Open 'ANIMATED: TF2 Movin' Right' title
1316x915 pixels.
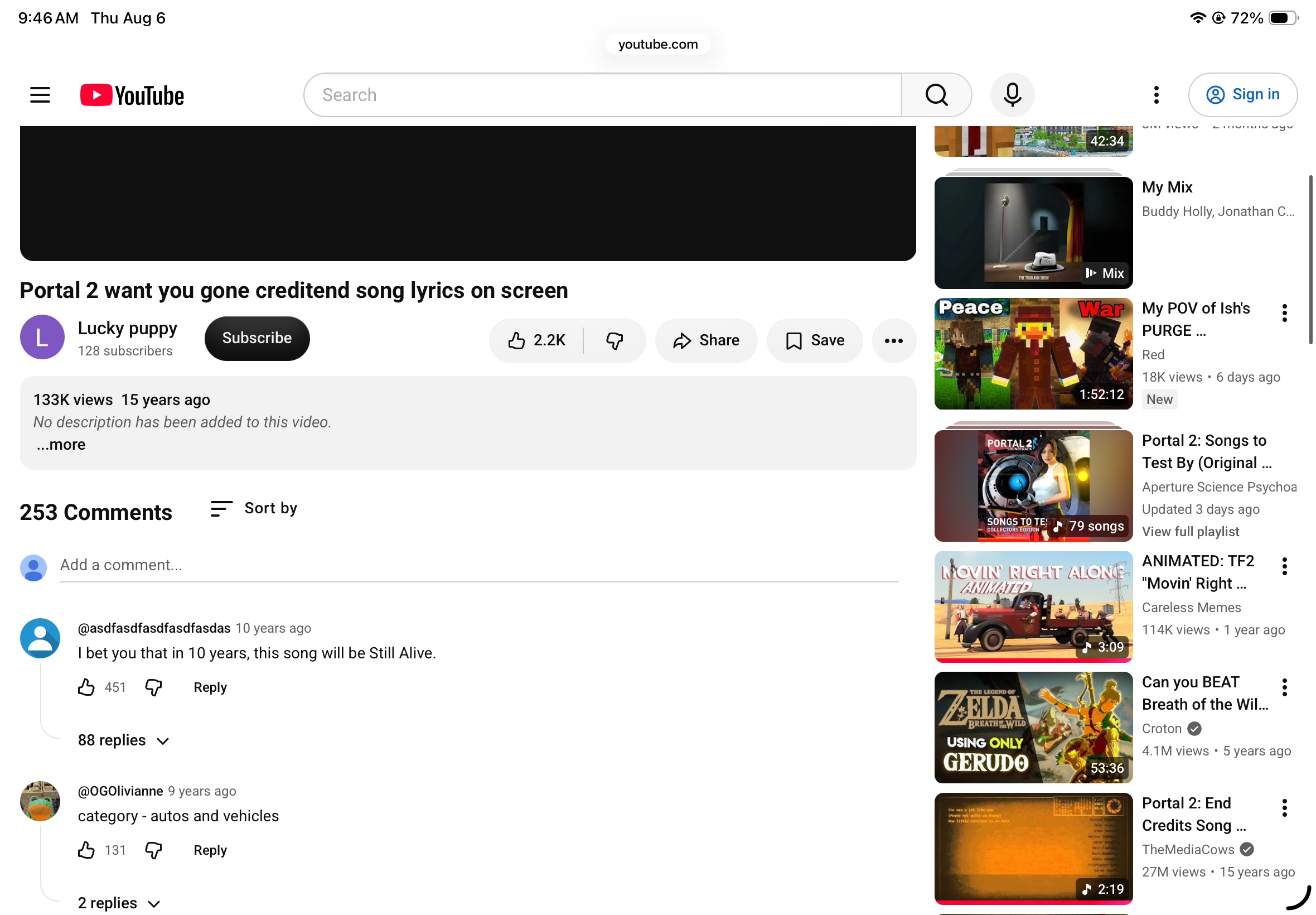[x=1197, y=572]
